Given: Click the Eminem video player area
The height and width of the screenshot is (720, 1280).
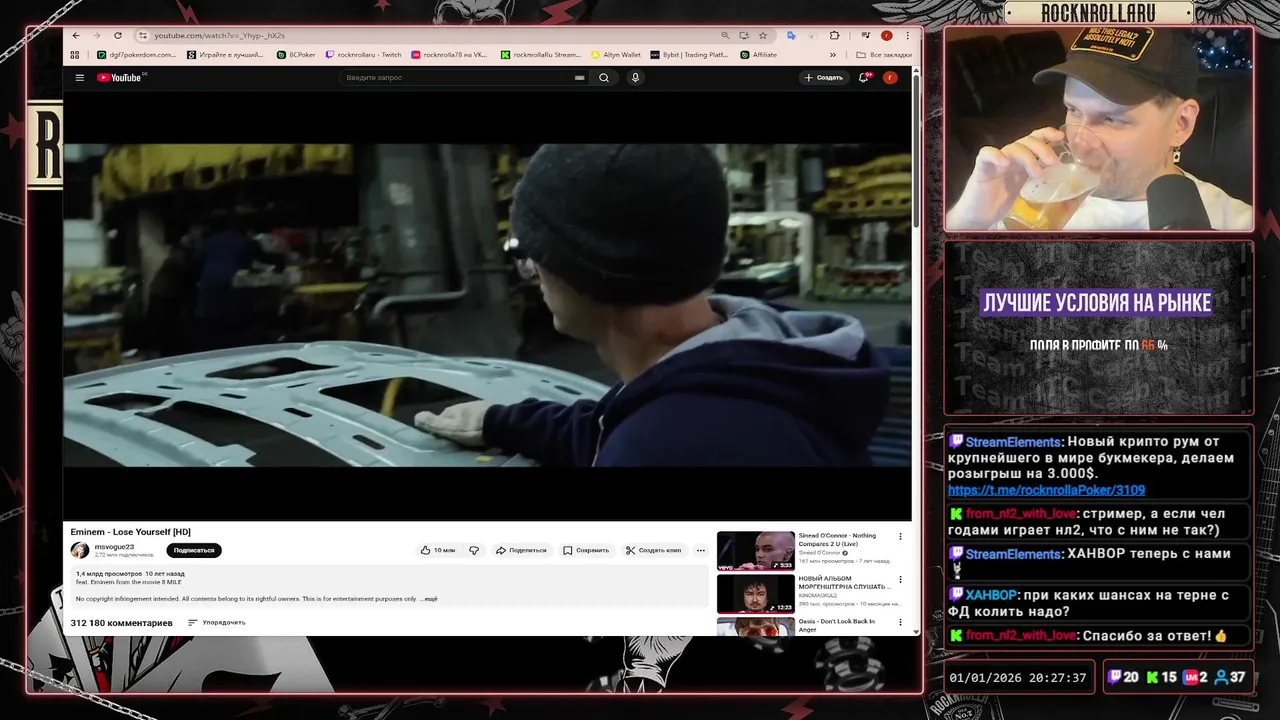Looking at the screenshot, I should coord(487,305).
